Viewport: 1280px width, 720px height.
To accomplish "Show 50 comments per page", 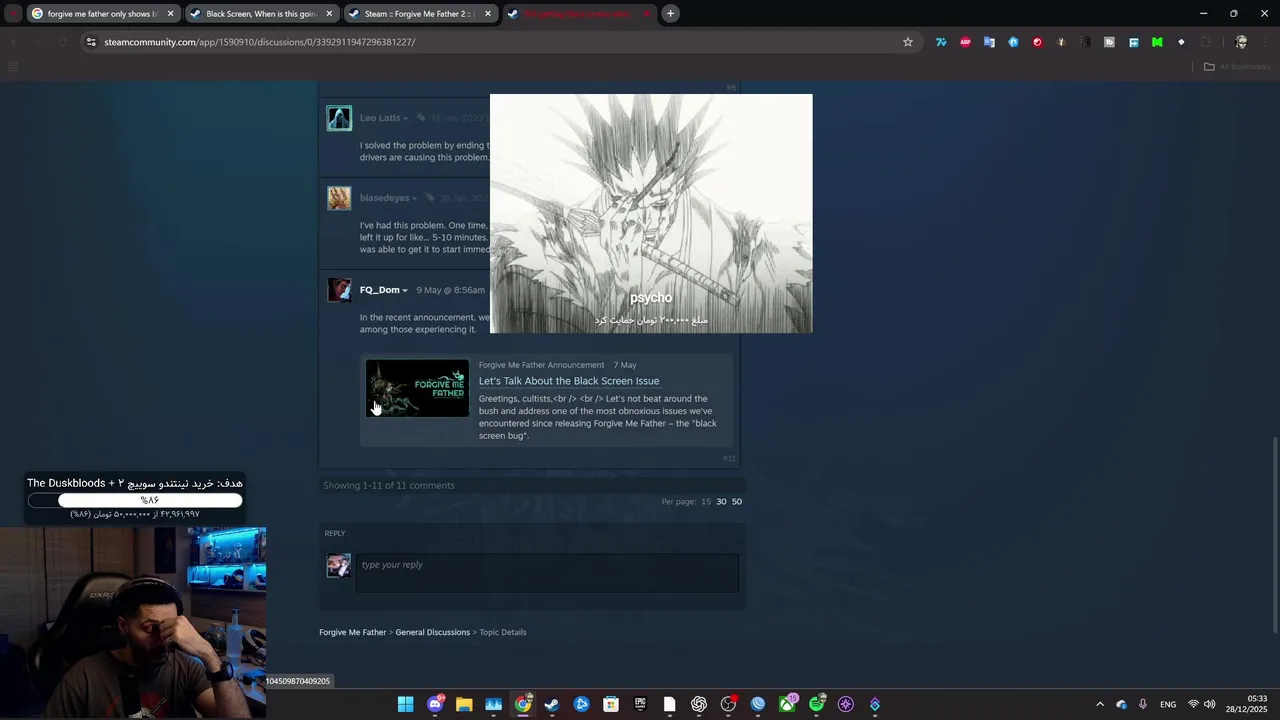I will click(x=737, y=501).
